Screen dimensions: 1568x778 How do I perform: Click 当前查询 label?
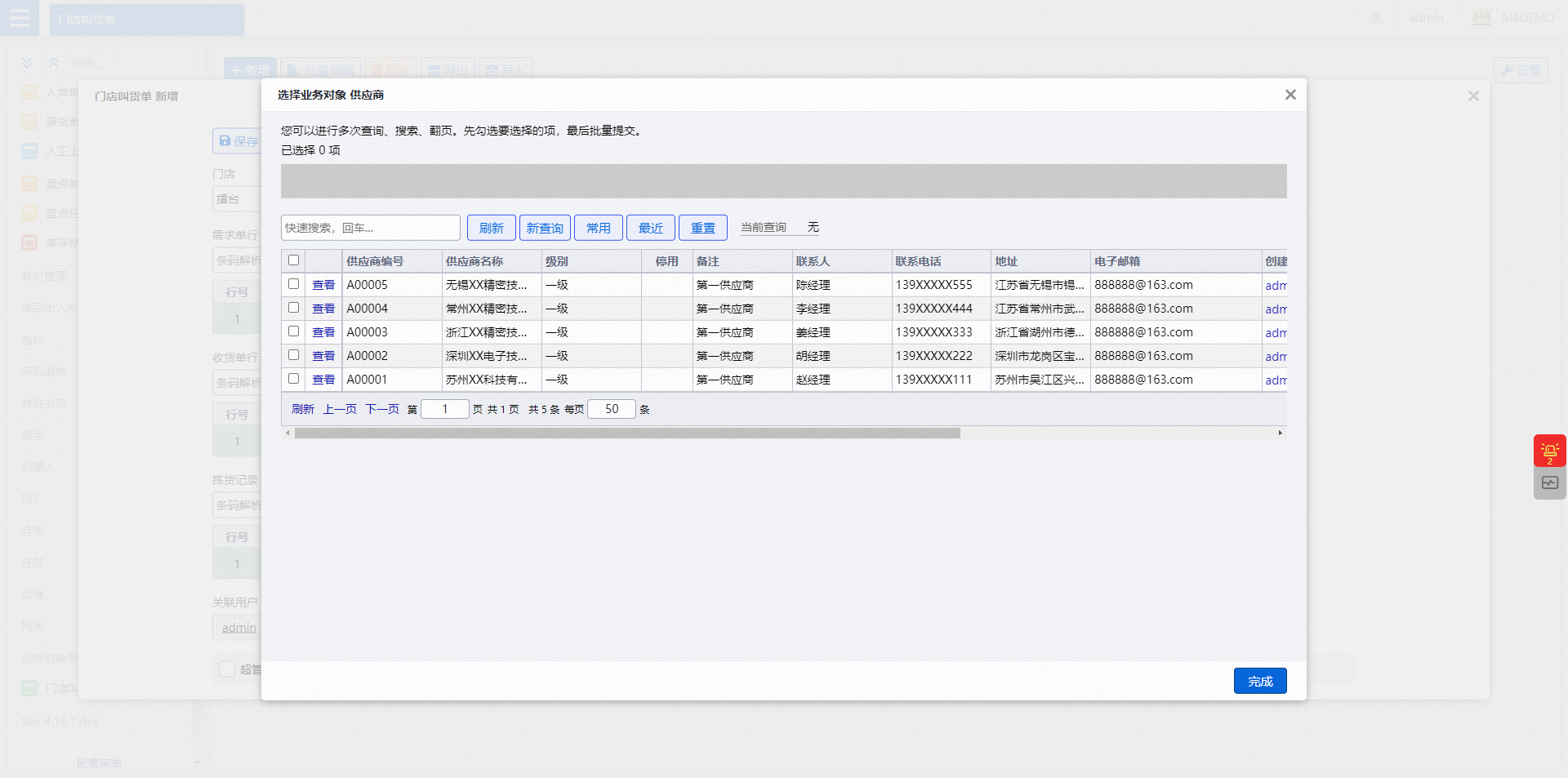coord(764,228)
